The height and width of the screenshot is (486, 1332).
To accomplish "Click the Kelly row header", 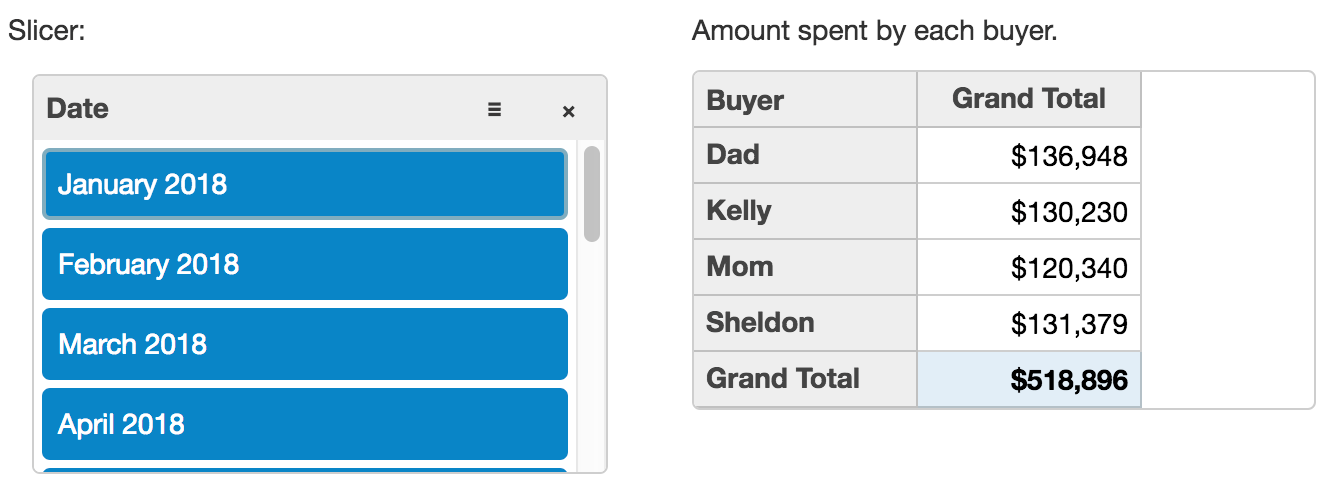I will click(x=804, y=211).
